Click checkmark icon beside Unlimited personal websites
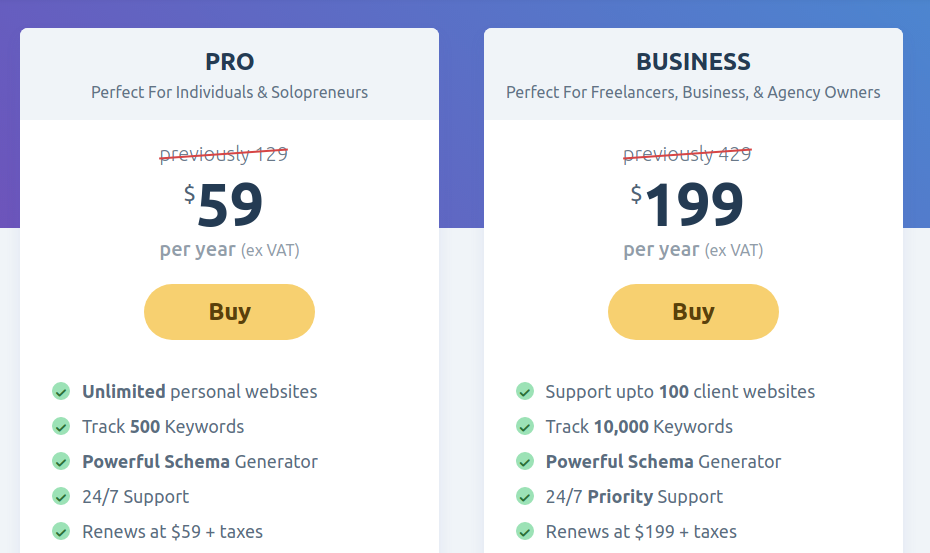Screen dimensions: 930x553 61,392
